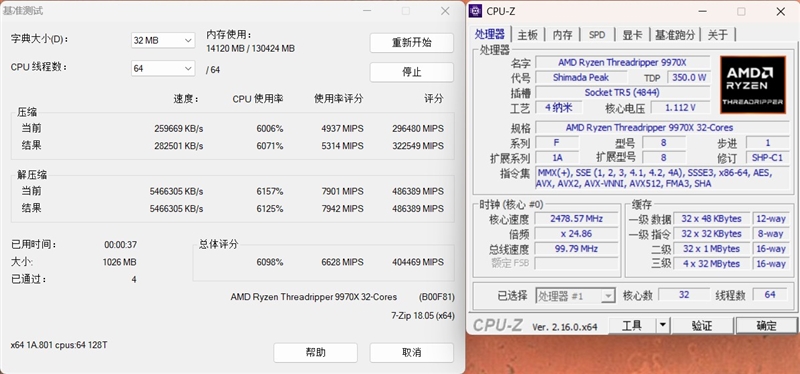Viewport: 800px width, 374px height.
Task: Close the 基准测试 benchmark window
Action: click(445, 11)
